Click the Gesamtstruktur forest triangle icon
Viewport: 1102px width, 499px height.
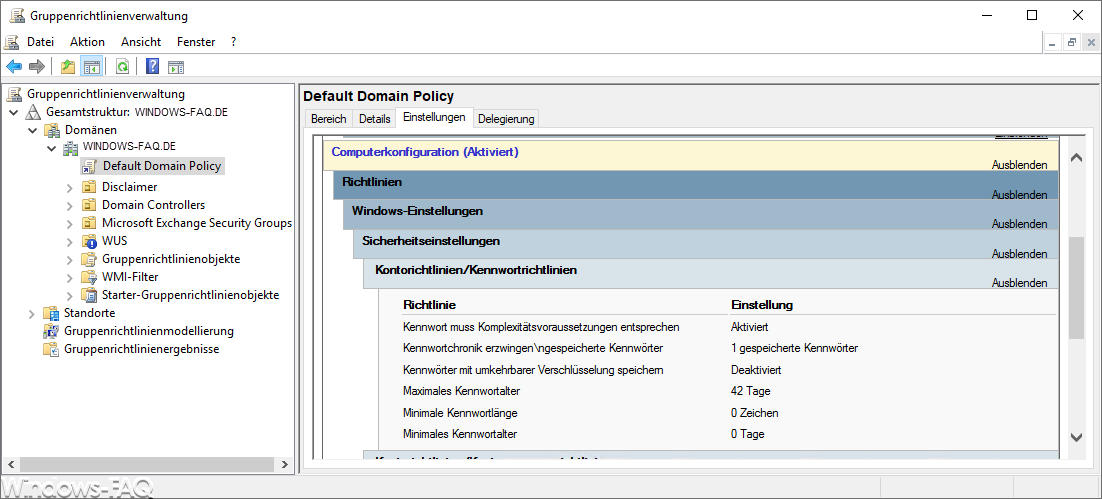pos(34,112)
